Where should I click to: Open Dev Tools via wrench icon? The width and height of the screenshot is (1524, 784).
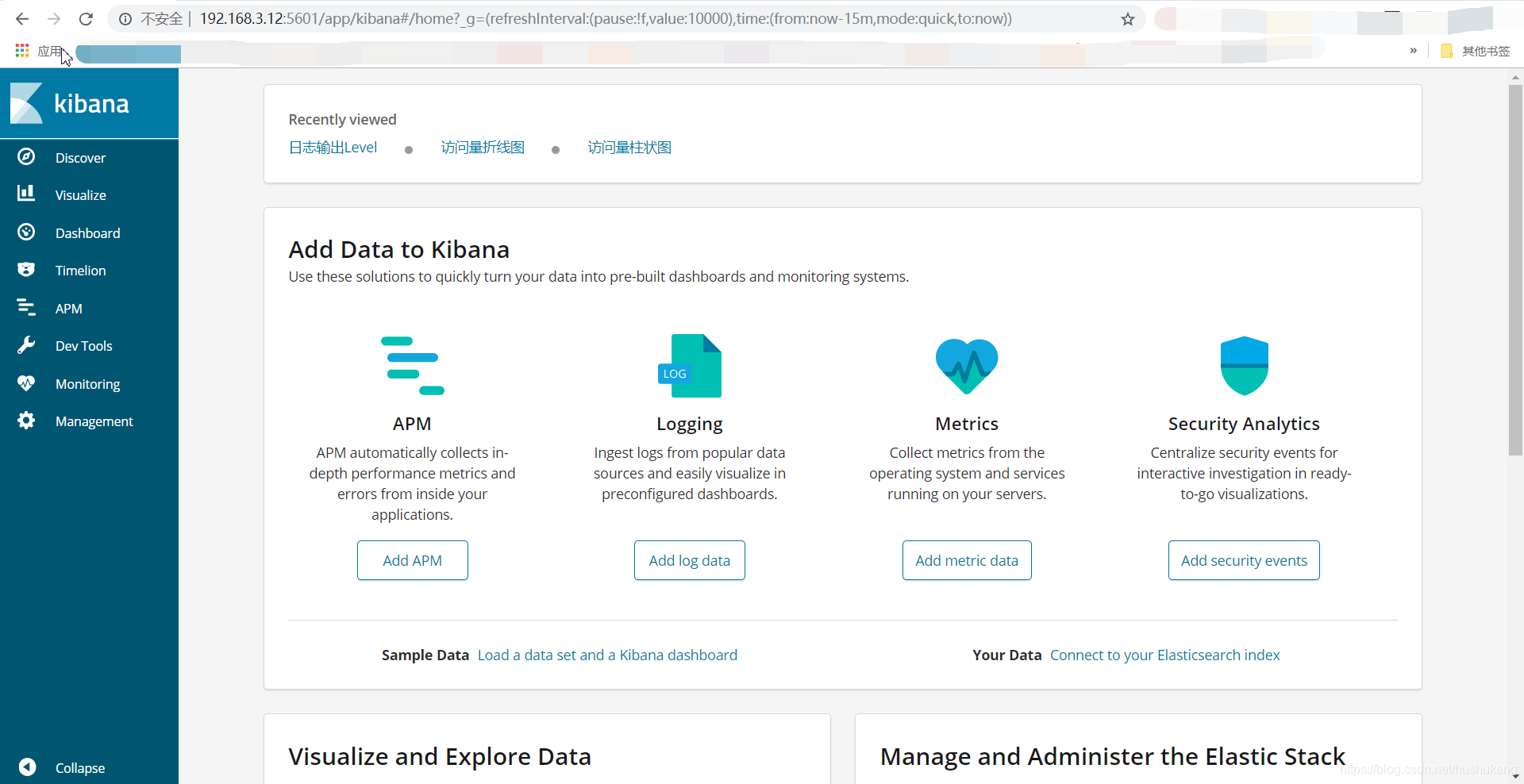point(26,344)
